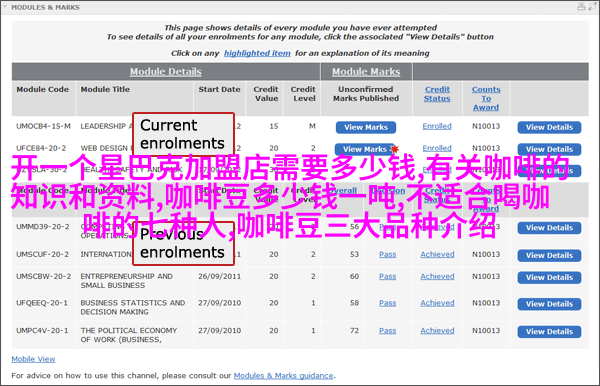
Task: Click Enrolled status for UMOCB4-15-M
Action: tap(437, 126)
